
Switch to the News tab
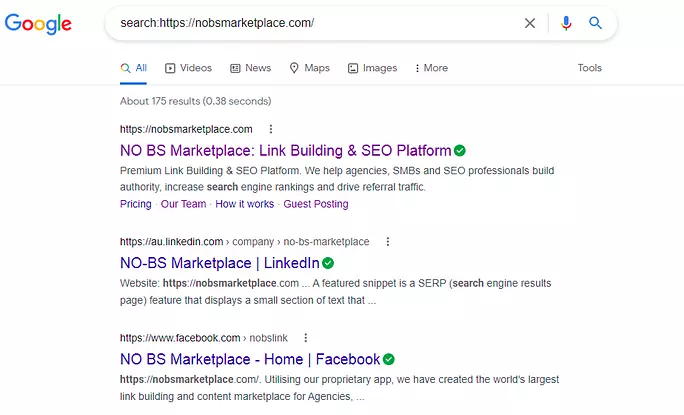coord(250,68)
